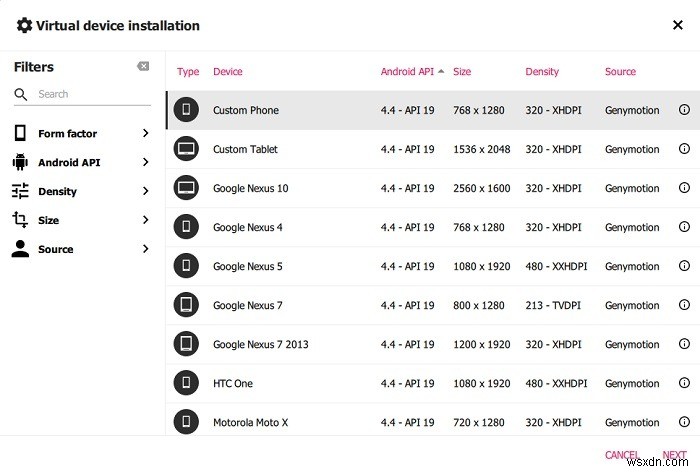
Task: Click the settings gear icon beside the title
Action: (x=24, y=25)
